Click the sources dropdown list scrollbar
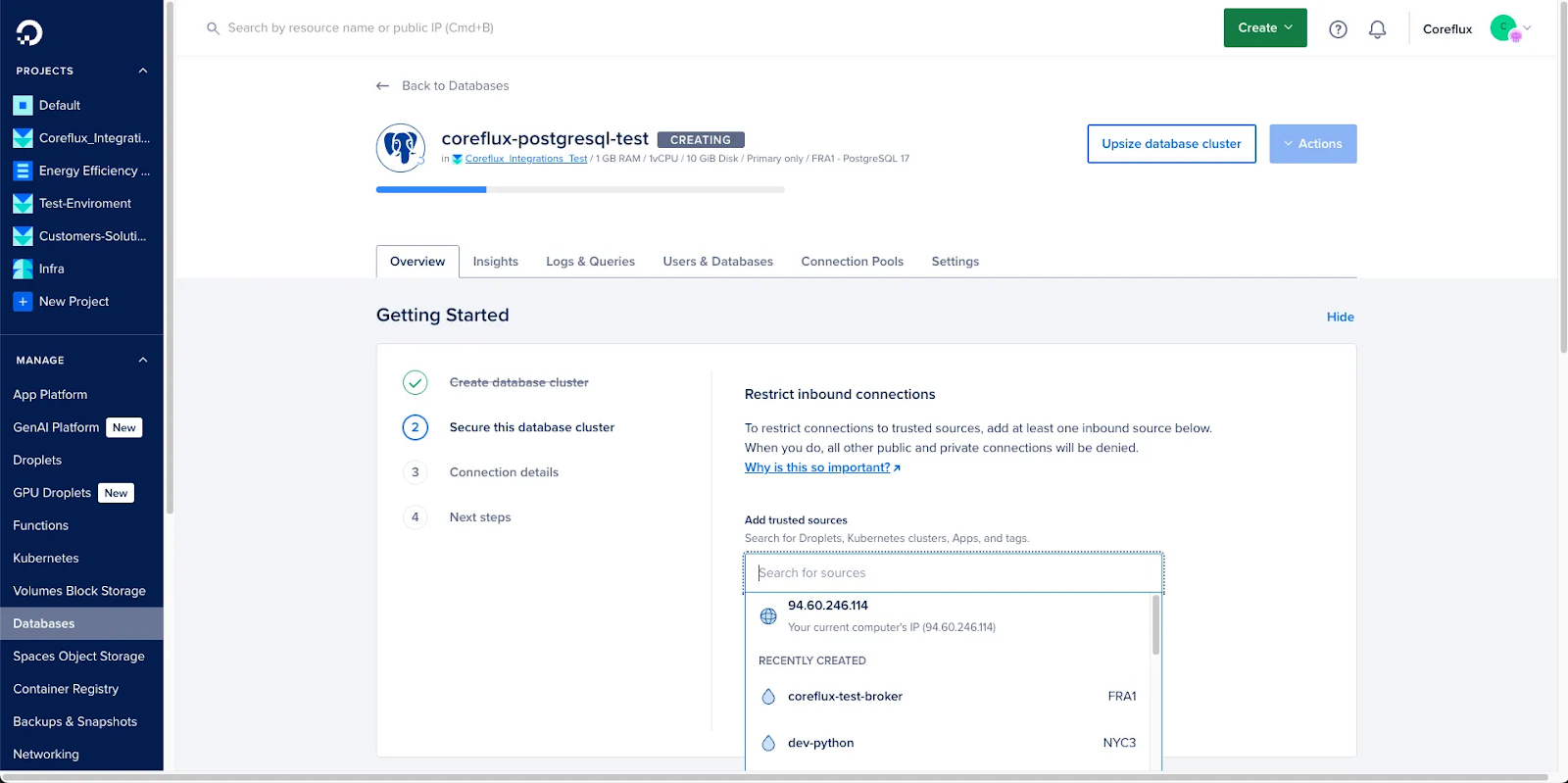1568x783 pixels. pyautogui.click(x=1155, y=625)
